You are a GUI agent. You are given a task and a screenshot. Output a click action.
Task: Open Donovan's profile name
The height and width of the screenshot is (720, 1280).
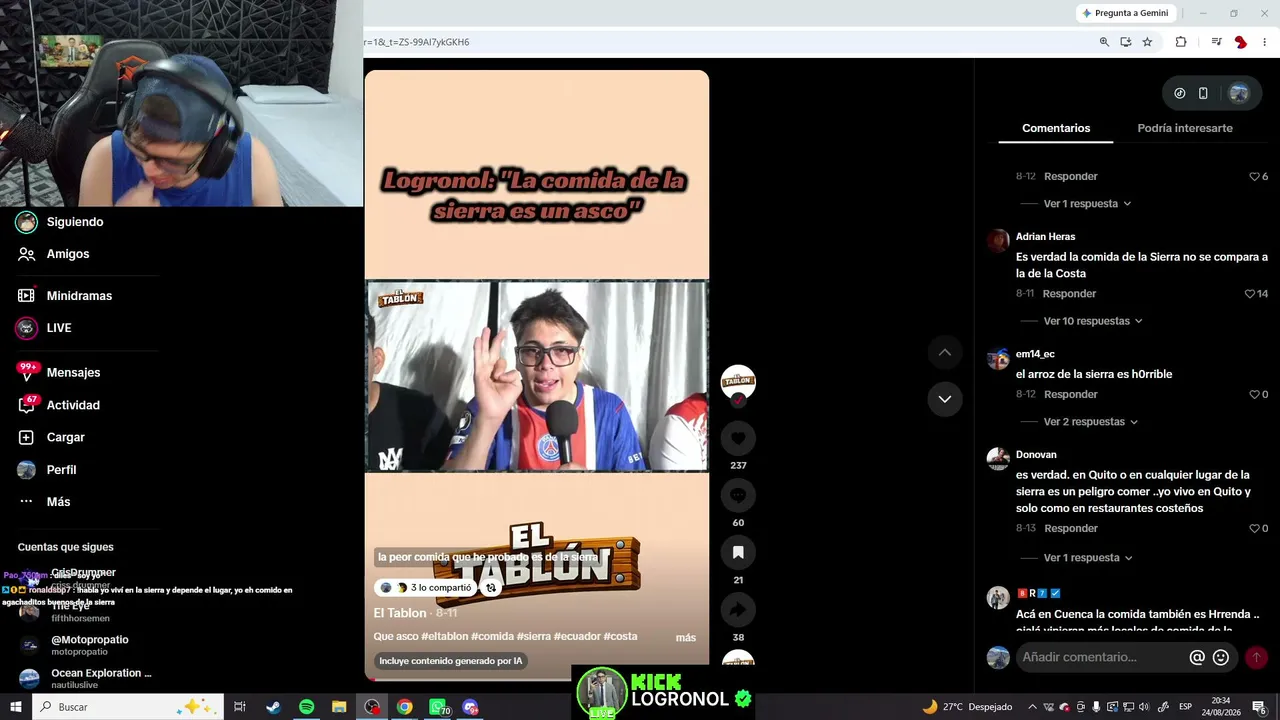click(x=1036, y=455)
